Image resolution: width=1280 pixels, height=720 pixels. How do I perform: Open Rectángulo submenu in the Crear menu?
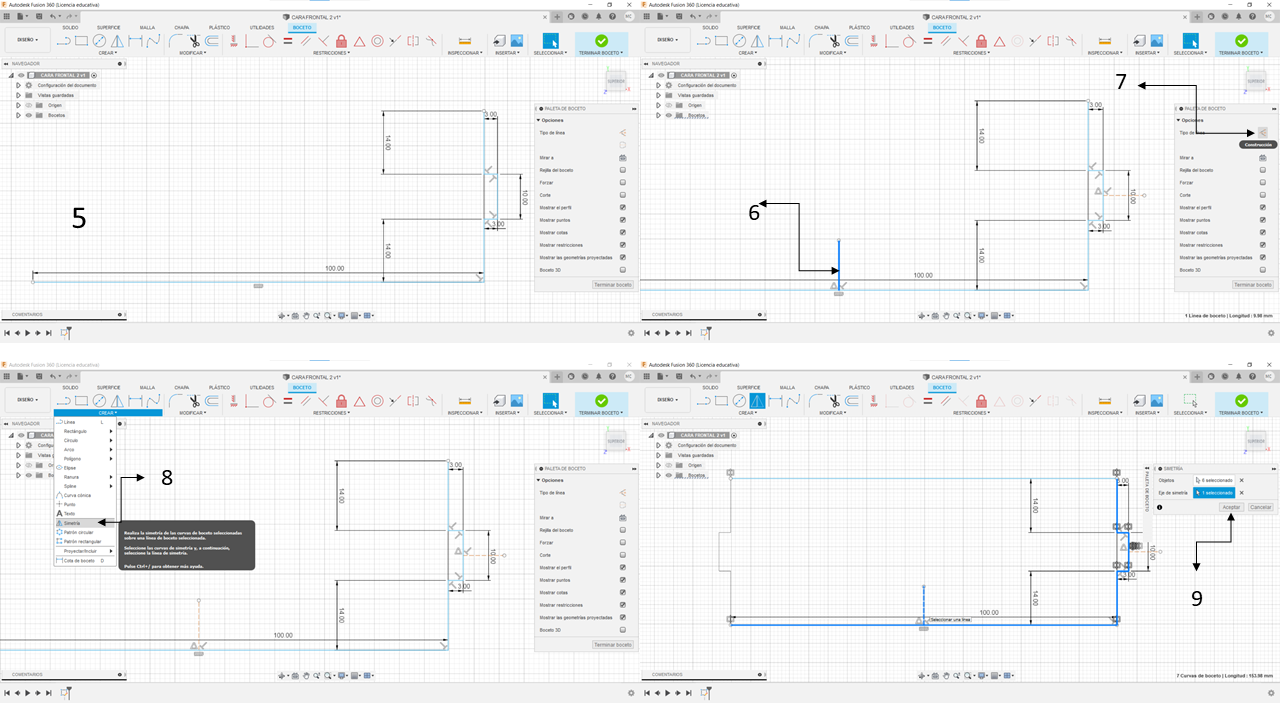85,431
